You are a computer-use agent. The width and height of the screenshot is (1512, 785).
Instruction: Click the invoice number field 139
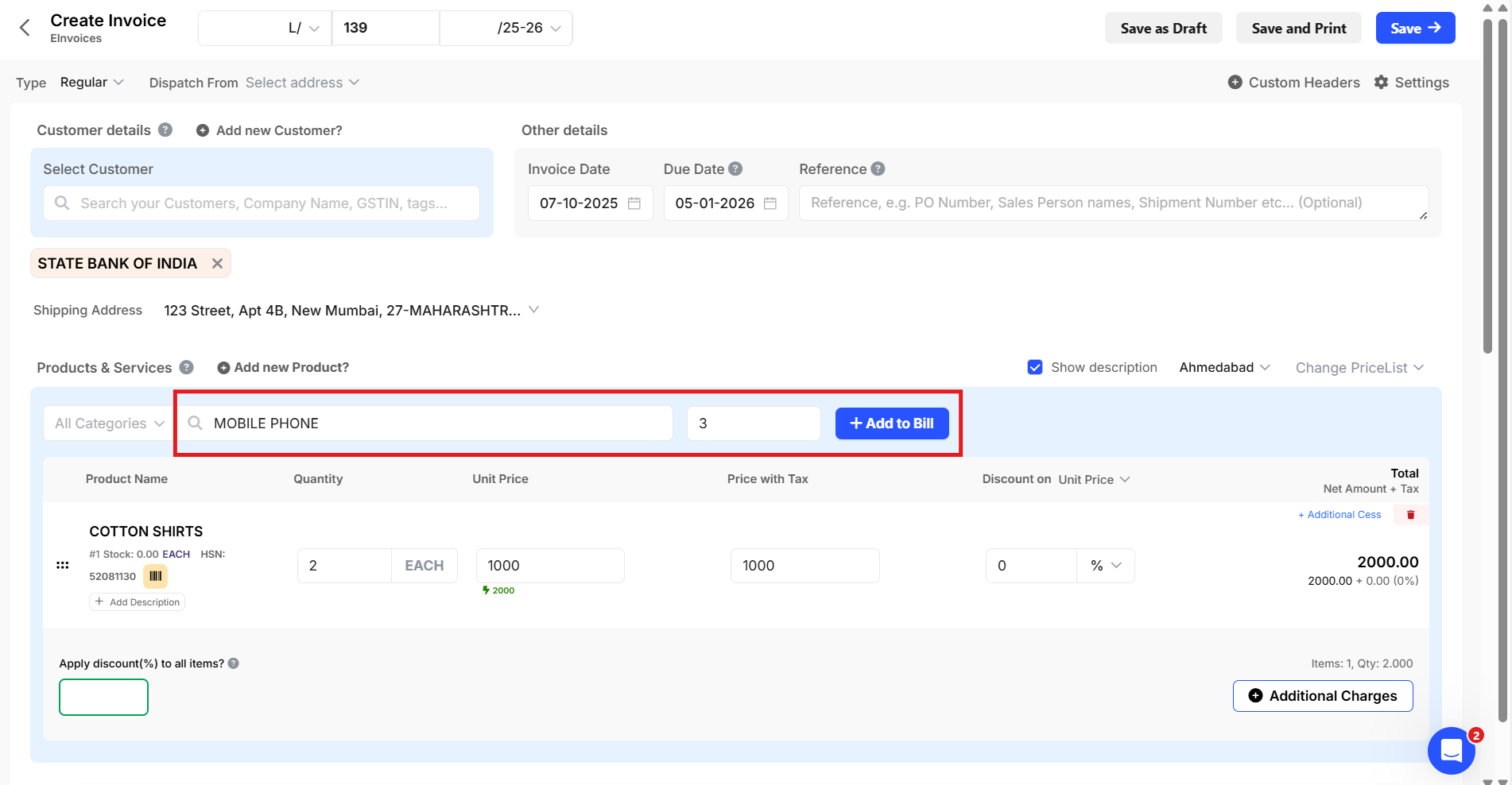386,28
